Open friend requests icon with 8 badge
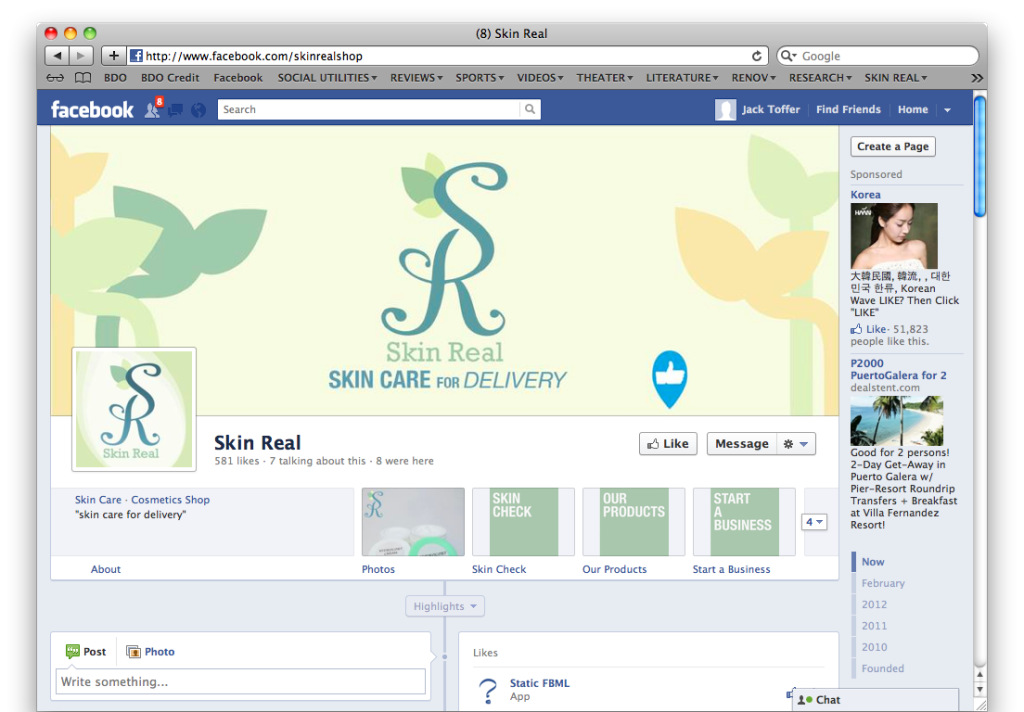Screen dimensions: 1024x712 click(153, 108)
